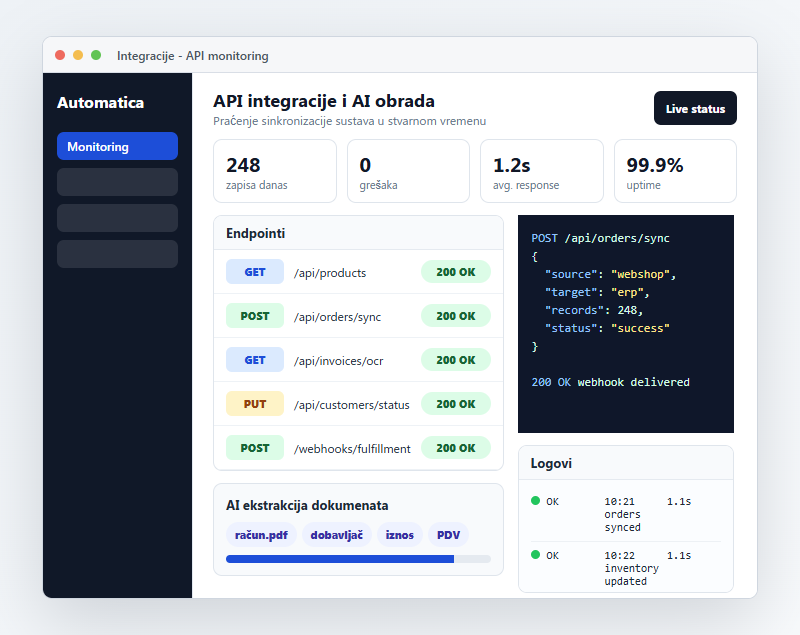Select the račun.pdf chip
Viewport: 800px width, 635px height.
[x=261, y=535]
